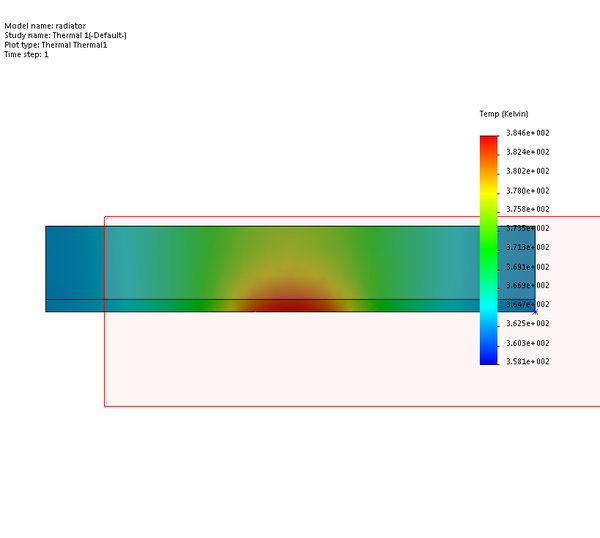Click the blue star marker at model corner

[535, 312]
